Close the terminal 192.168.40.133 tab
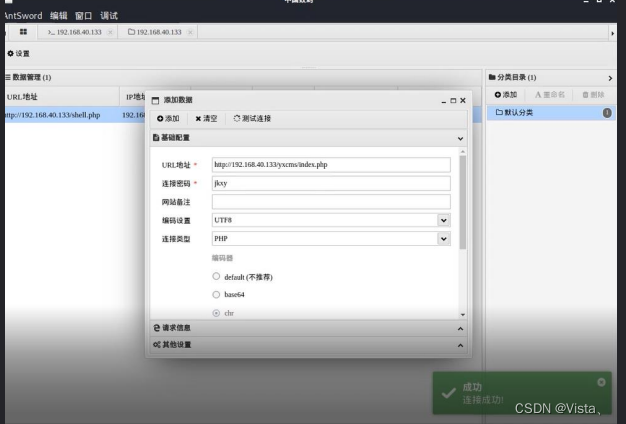 click(x=110, y=32)
